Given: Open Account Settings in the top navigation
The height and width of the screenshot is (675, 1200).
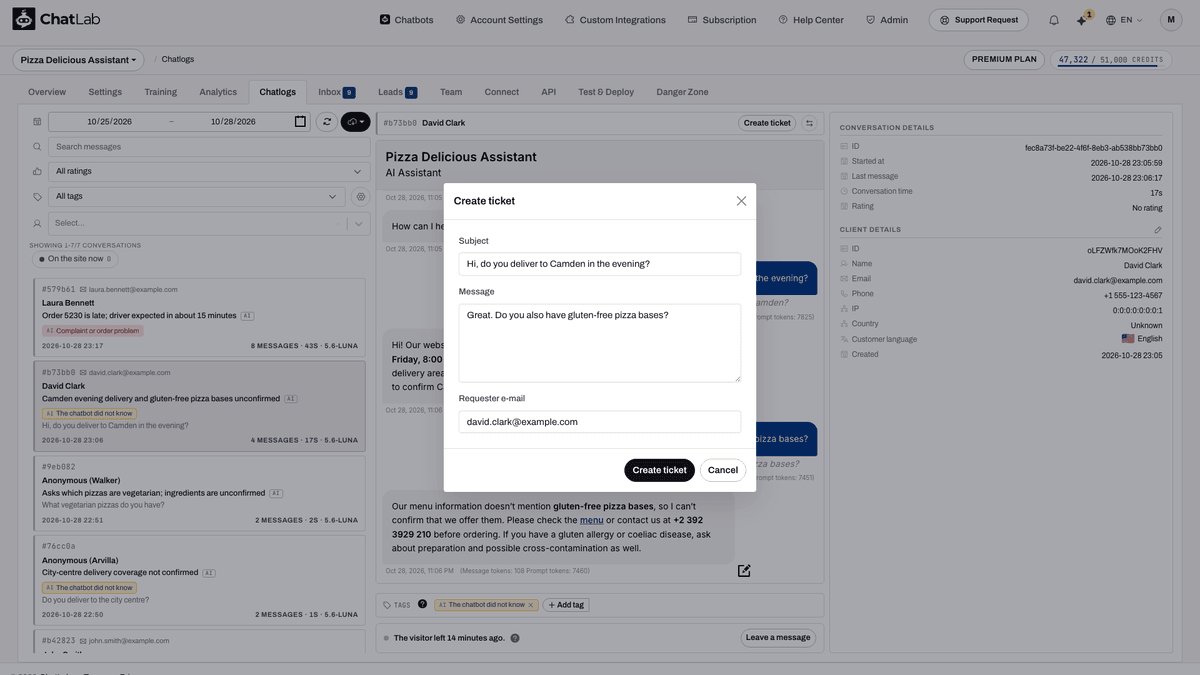Looking at the screenshot, I should [x=499, y=20].
